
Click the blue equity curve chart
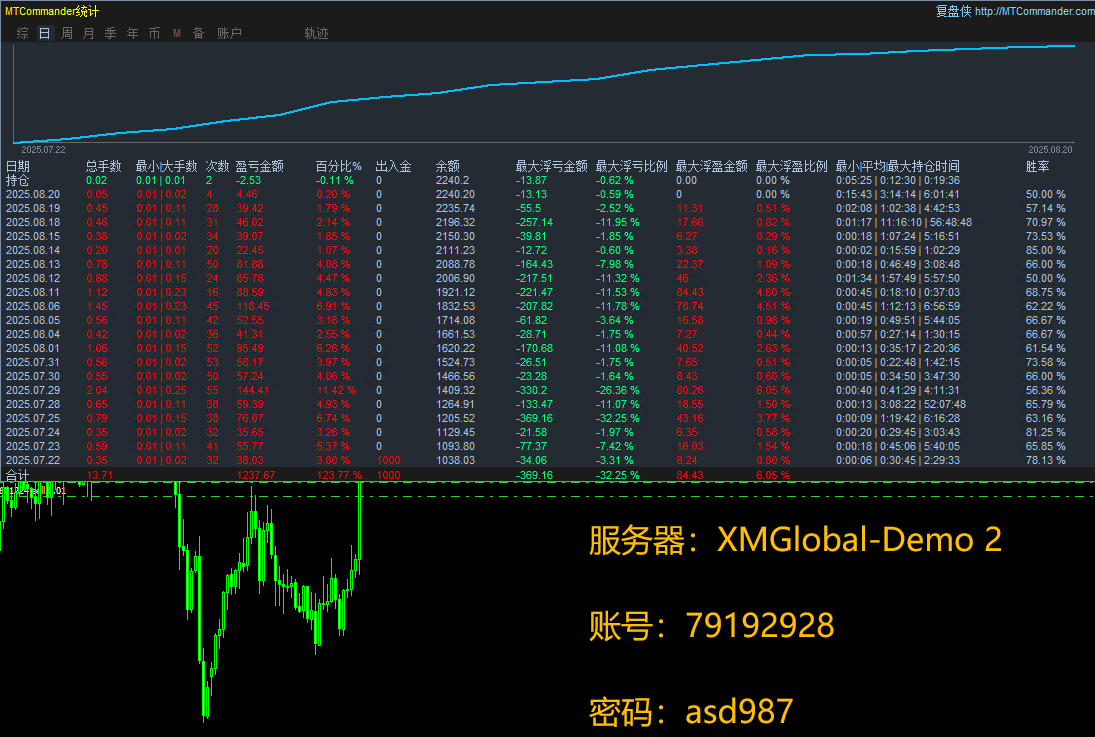coord(543,94)
